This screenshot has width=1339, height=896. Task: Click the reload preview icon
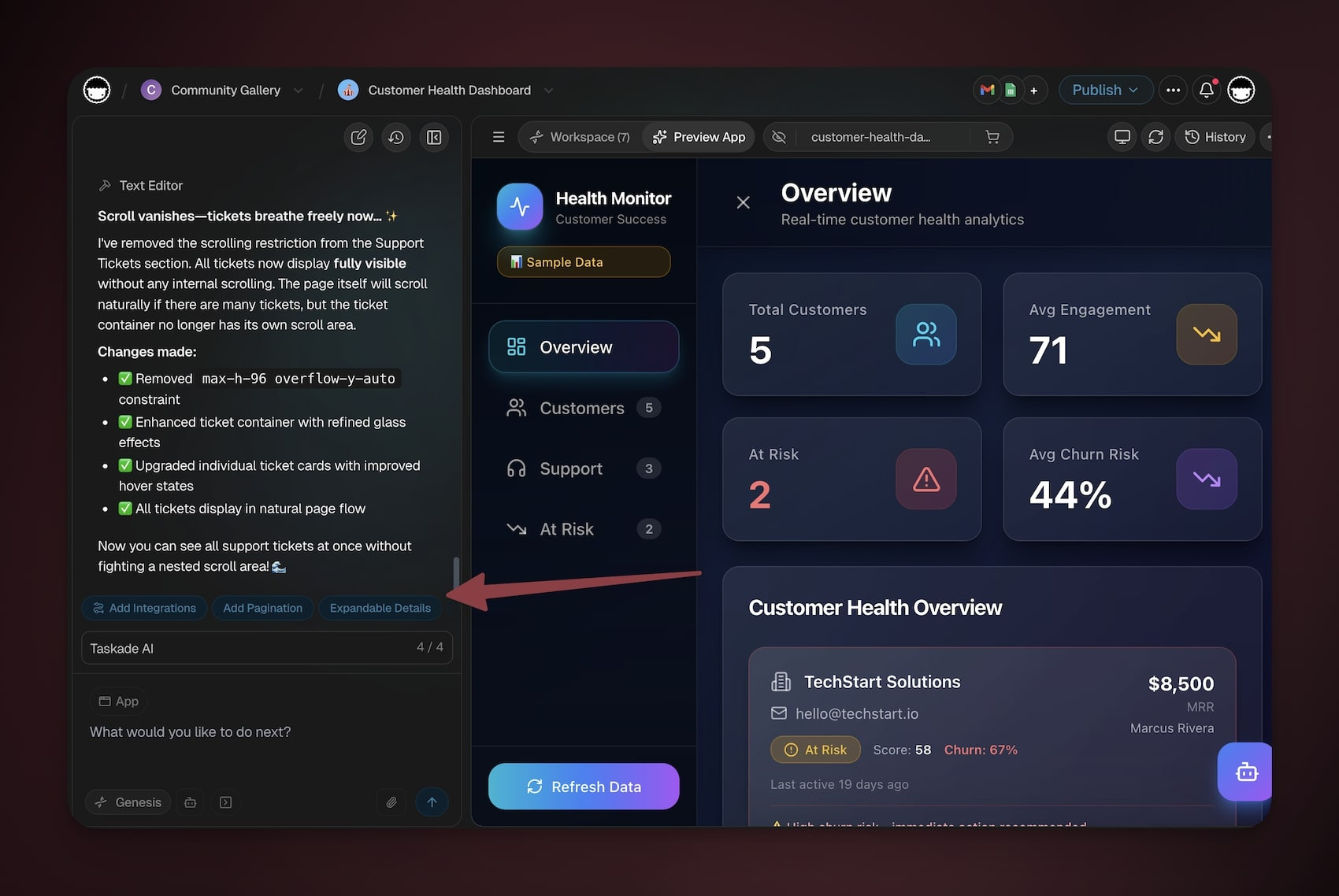[1155, 137]
